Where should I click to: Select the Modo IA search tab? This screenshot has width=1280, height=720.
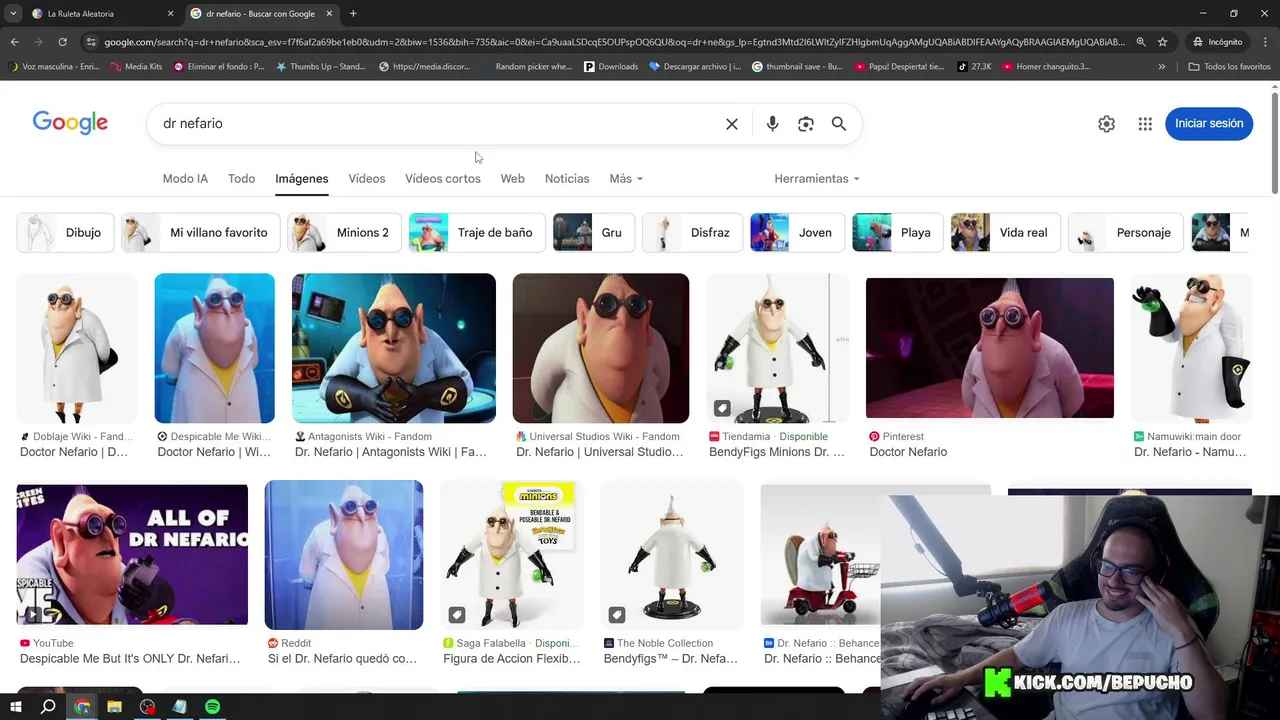[185, 179]
